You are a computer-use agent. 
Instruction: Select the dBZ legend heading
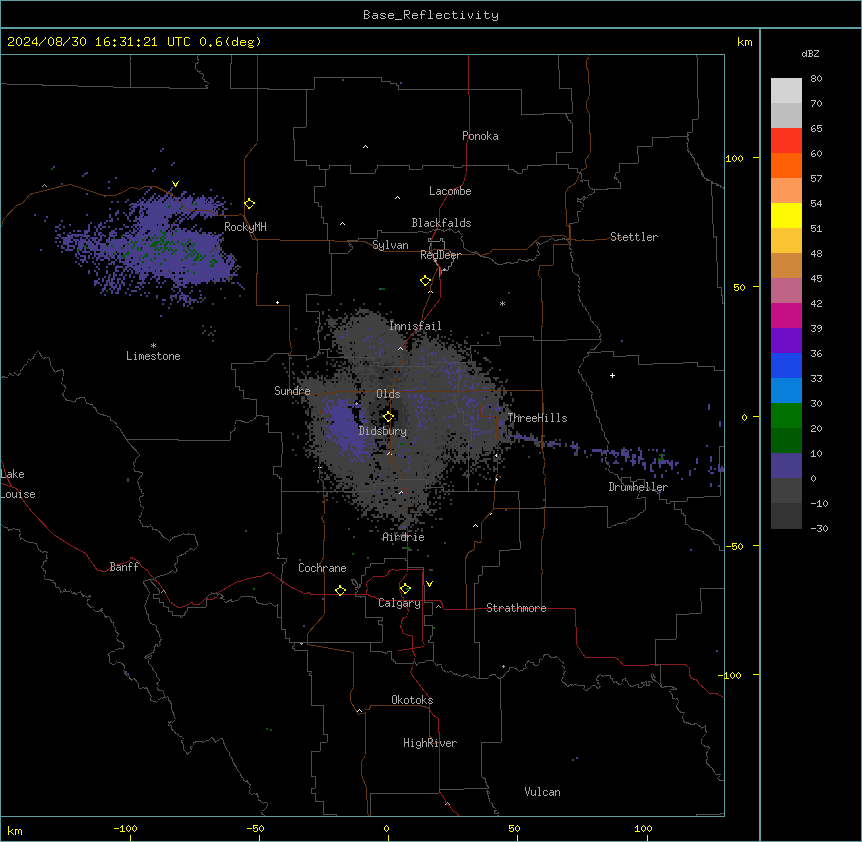coord(810,53)
